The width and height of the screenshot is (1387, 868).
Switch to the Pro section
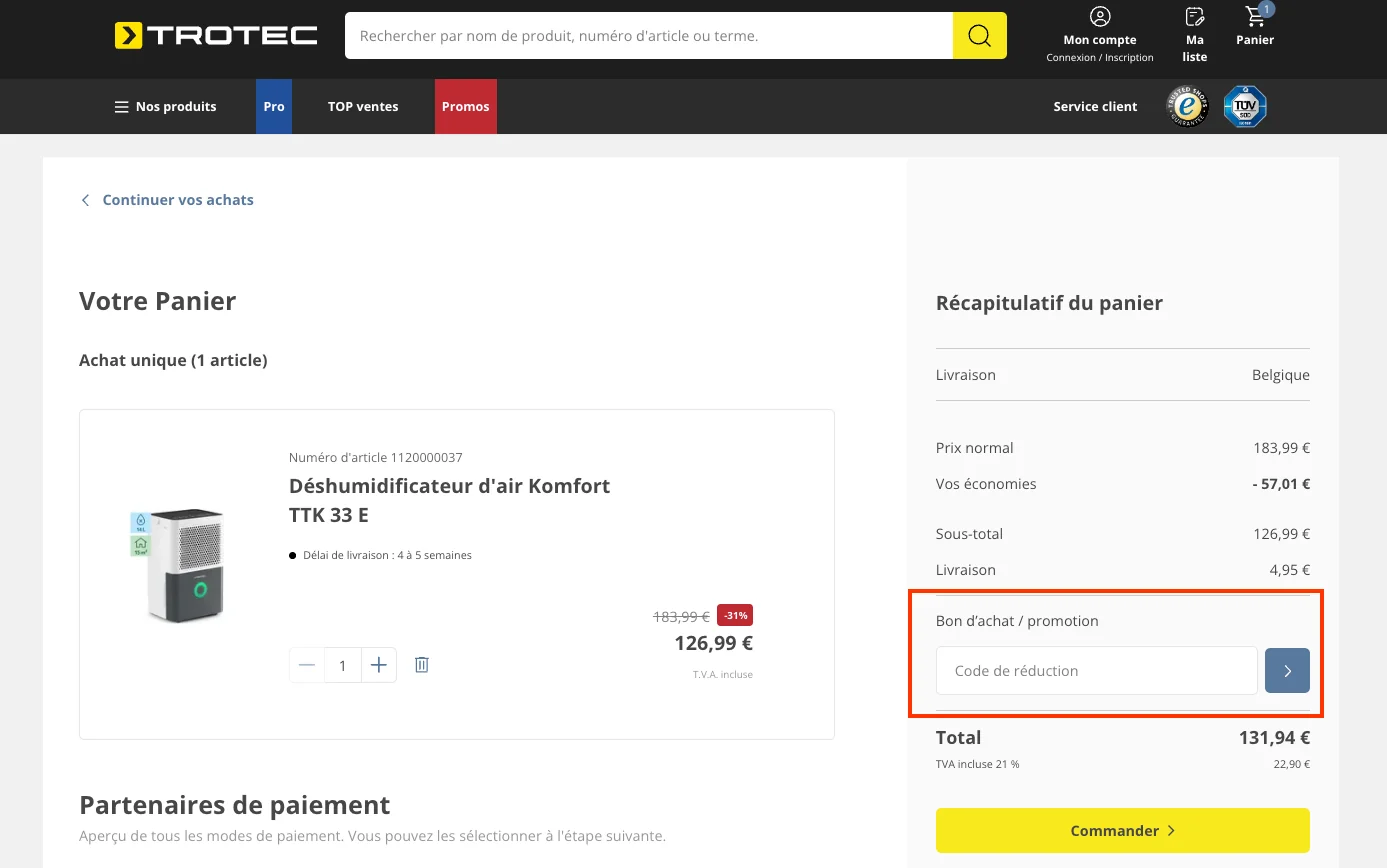pos(273,106)
